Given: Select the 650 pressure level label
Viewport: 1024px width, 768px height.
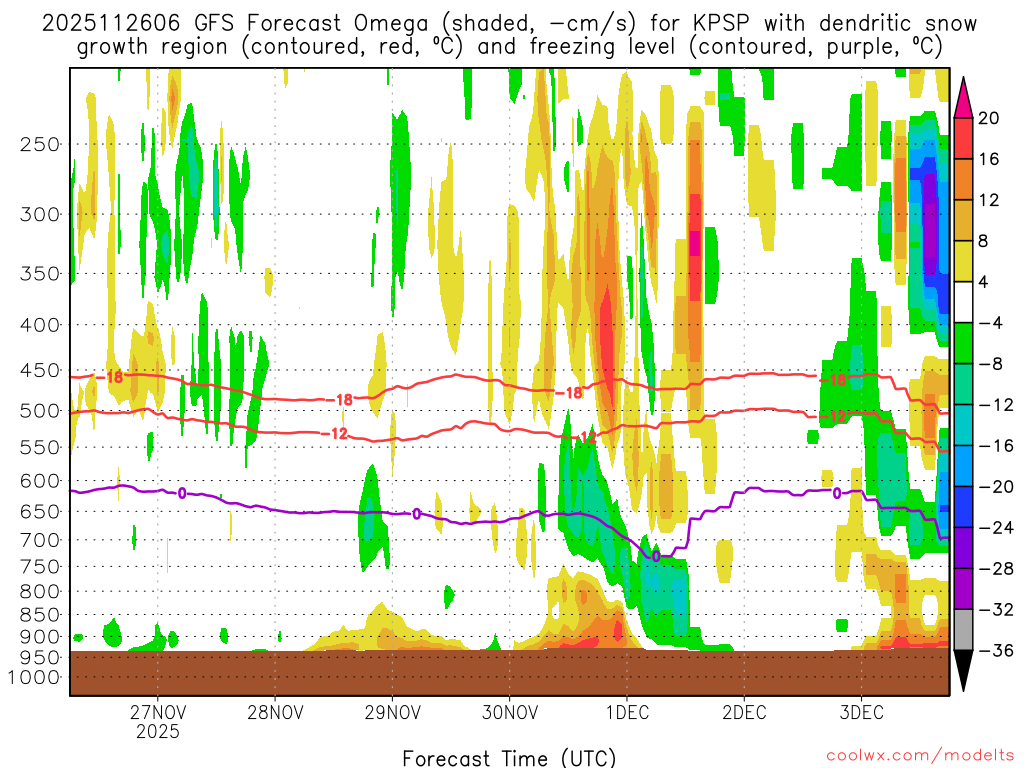Looking at the screenshot, I should [x=40, y=511].
